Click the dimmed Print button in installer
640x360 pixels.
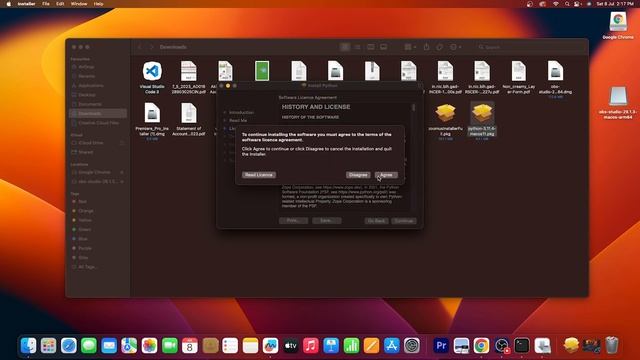[x=293, y=220]
